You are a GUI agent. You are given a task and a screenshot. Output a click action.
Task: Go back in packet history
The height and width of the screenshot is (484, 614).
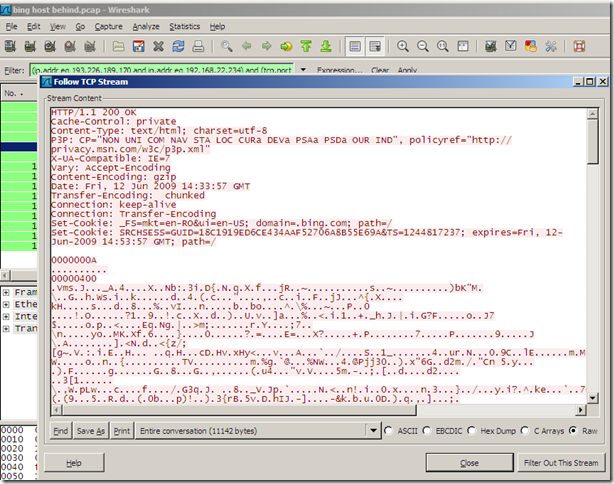click(246, 46)
